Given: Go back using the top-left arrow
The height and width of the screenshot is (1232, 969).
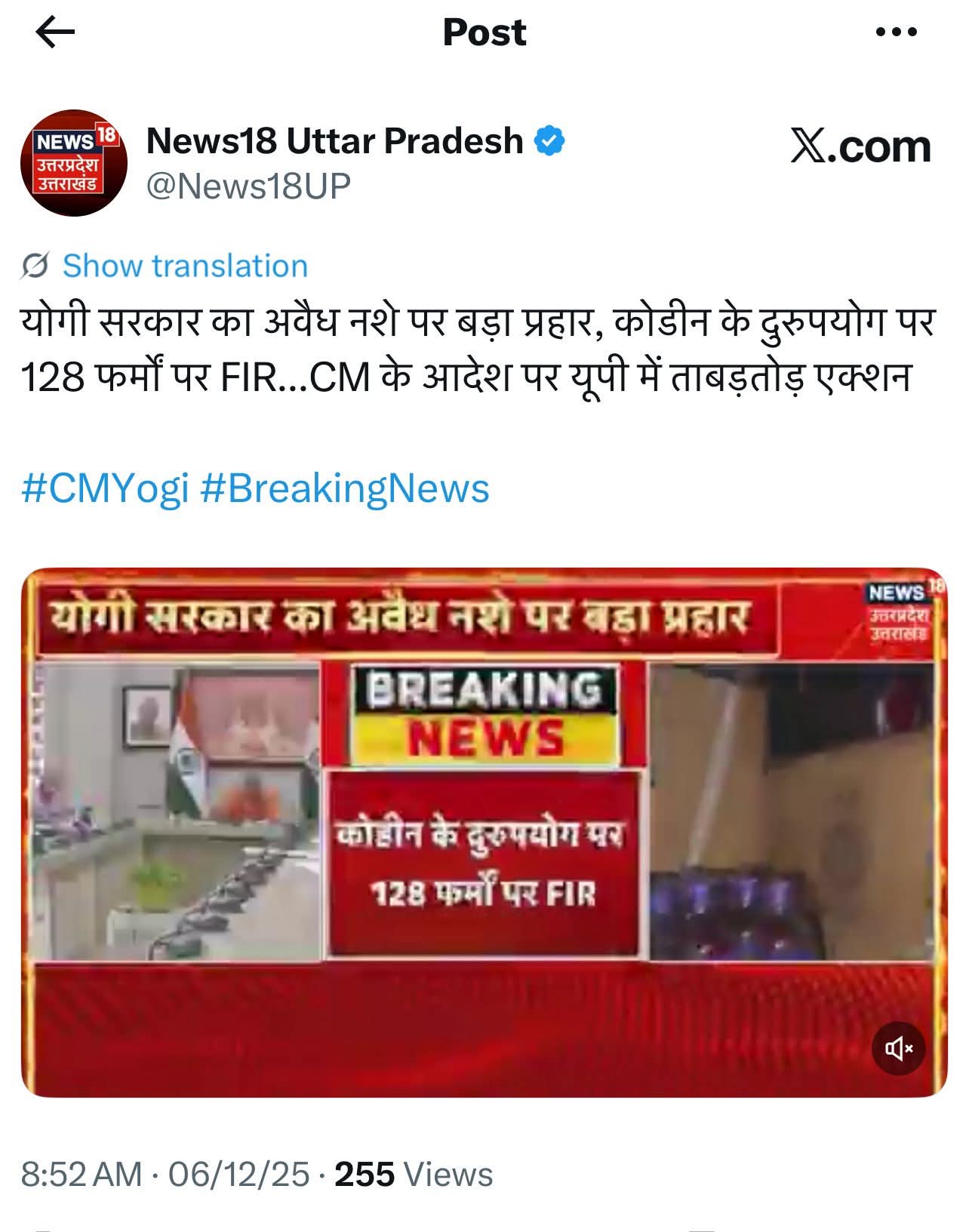Looking at the screenshot, I should coord(55,32).
